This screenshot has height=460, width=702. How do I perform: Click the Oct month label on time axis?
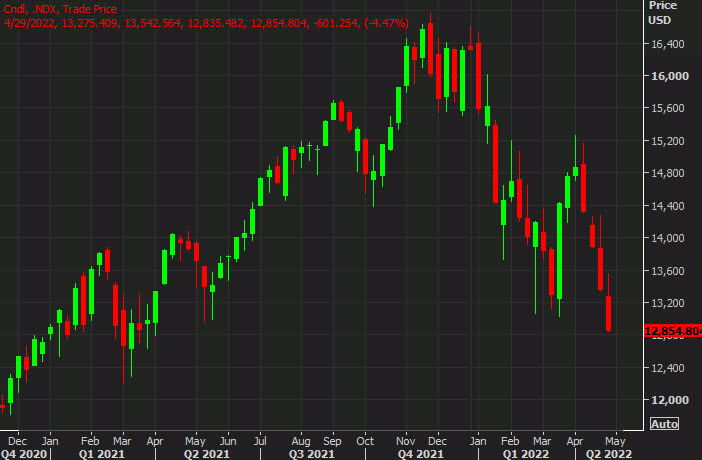pos(365,440)
